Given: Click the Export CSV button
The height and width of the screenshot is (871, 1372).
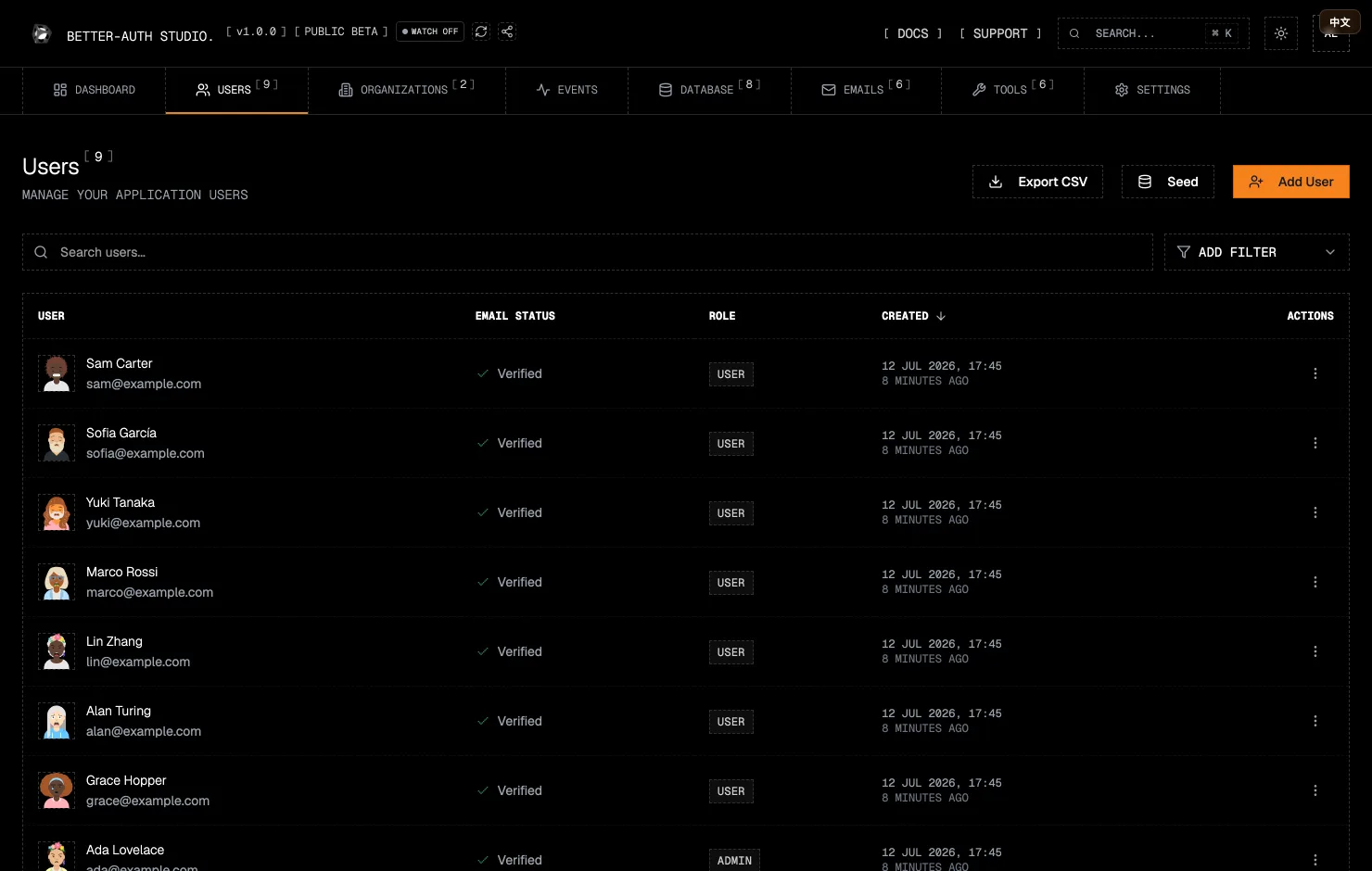Looking at the screenshot, I should pyautogui.click(x=1037, y=182).
